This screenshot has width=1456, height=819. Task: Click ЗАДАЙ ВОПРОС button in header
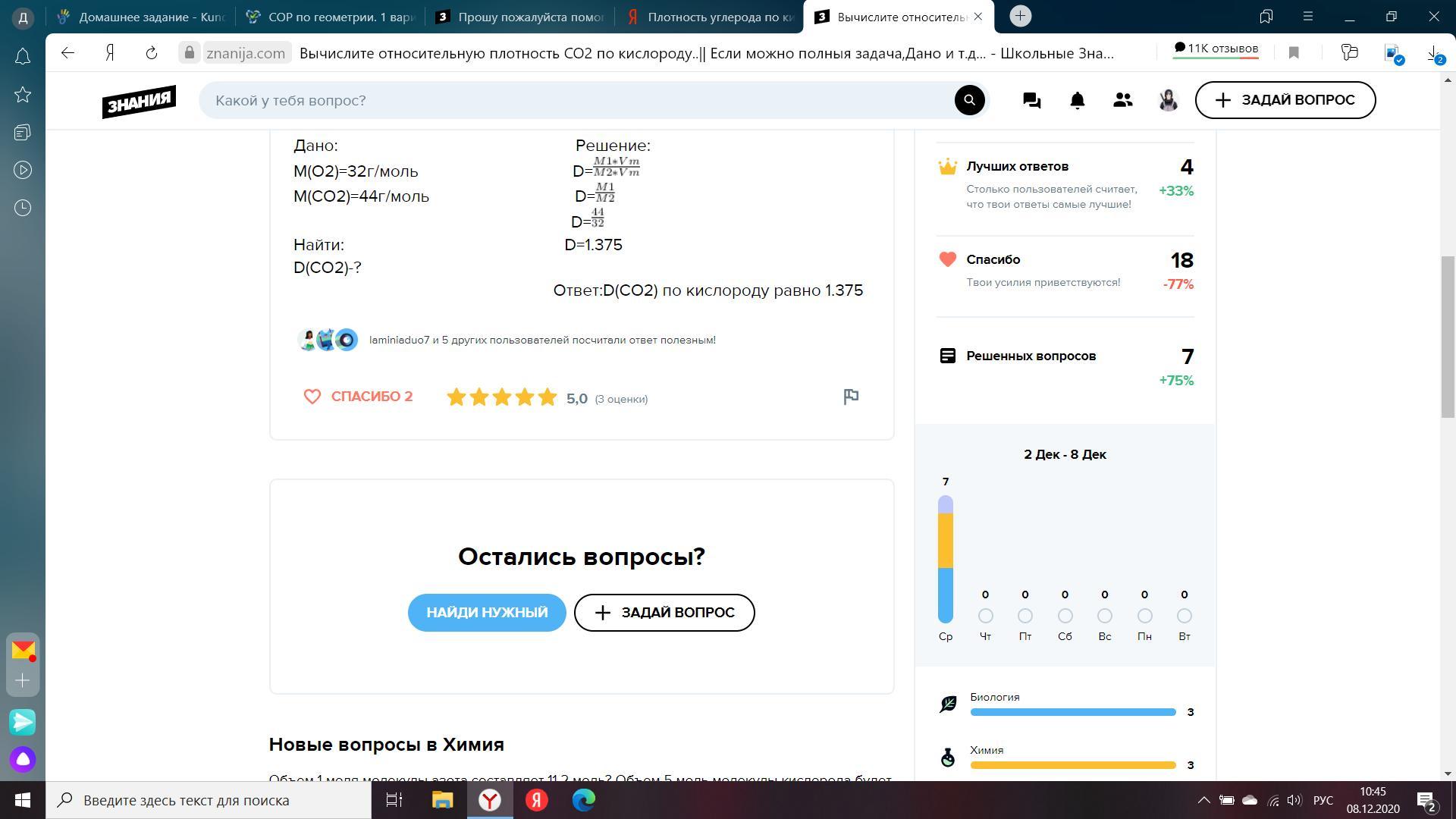pos(1285,100)
